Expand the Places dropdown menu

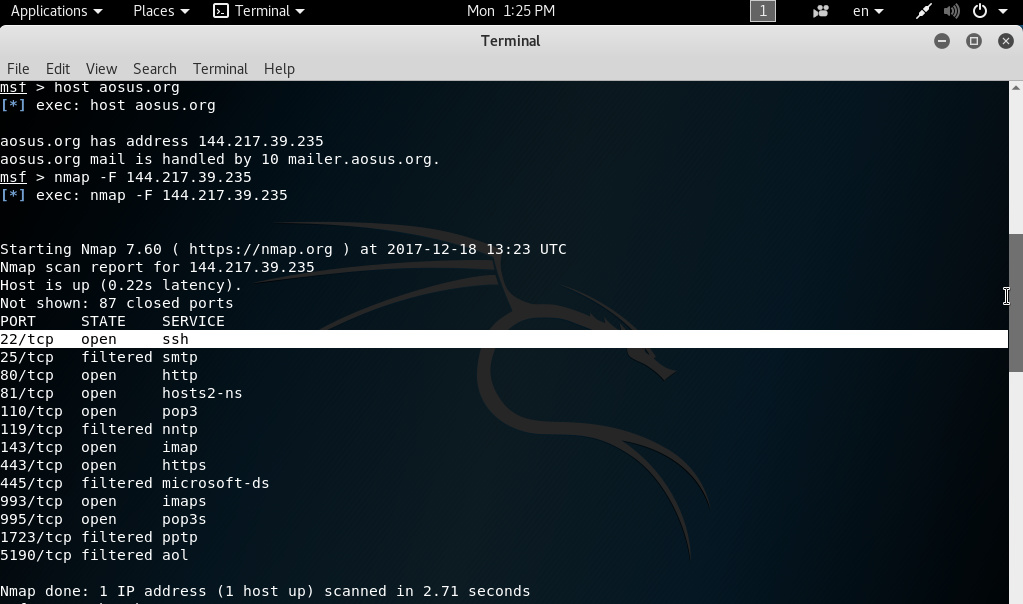pyautogui.click(x=161, y=11)
